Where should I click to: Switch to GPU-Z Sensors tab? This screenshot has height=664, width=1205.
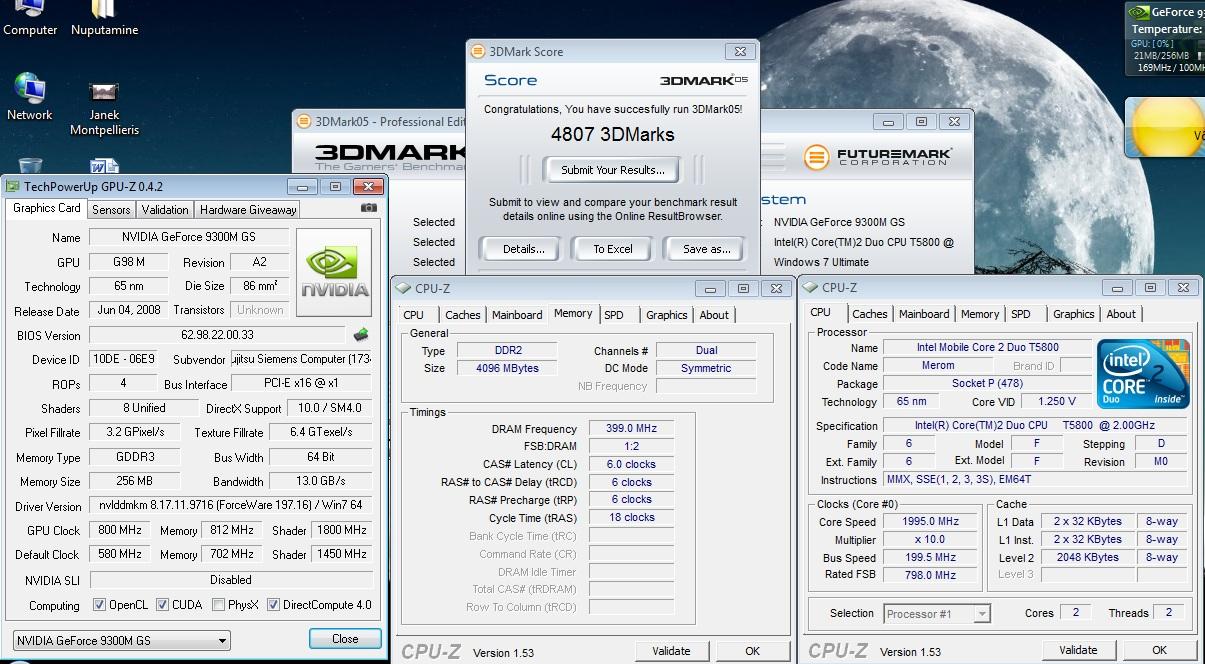tap(111, 210)
